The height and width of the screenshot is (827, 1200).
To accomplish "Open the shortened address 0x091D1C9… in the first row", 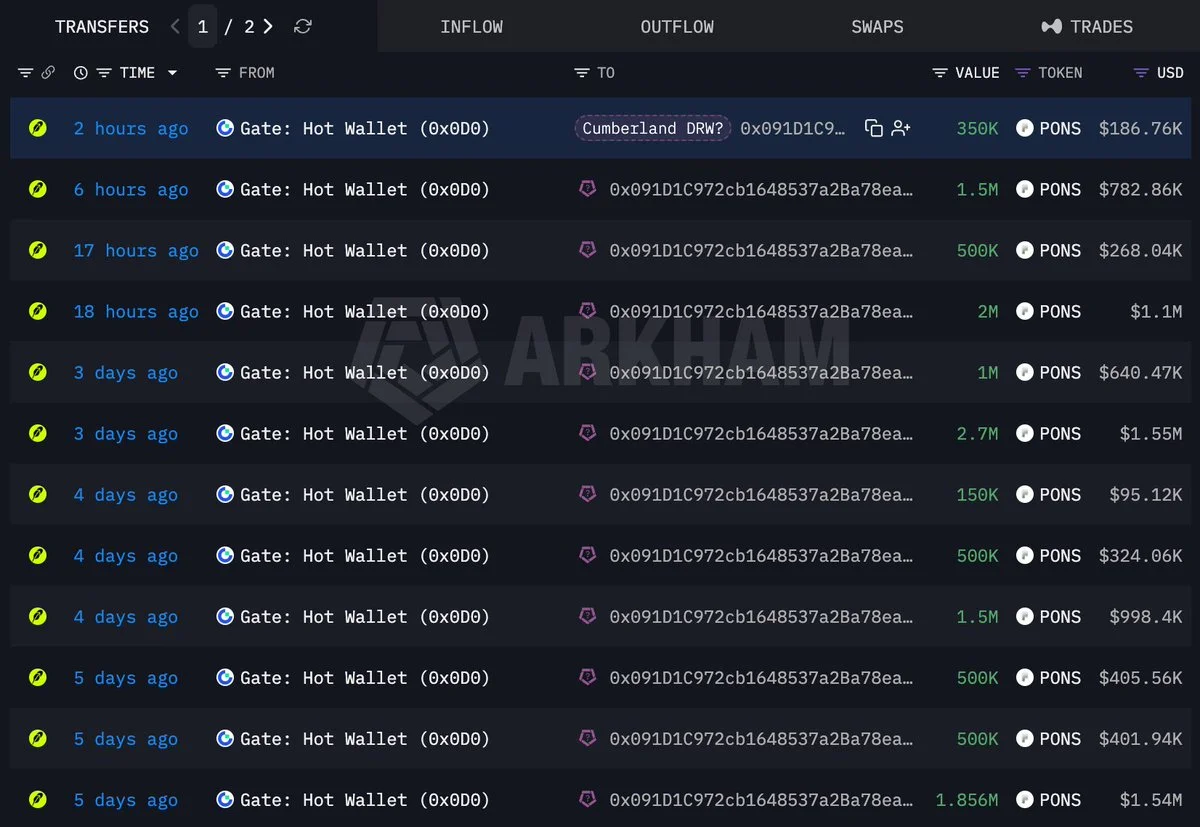I will click(x=793, y=128).
